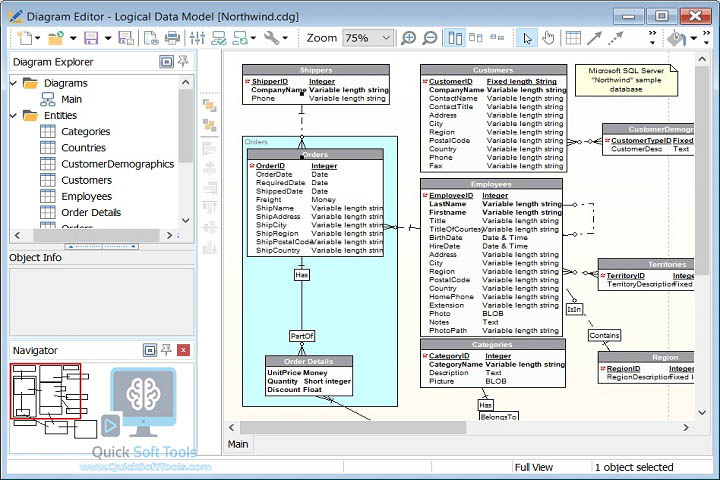The width and height of the screenshot is (720, 480).
Task: Maximize the Navigator panel
Action: point(150,350)
